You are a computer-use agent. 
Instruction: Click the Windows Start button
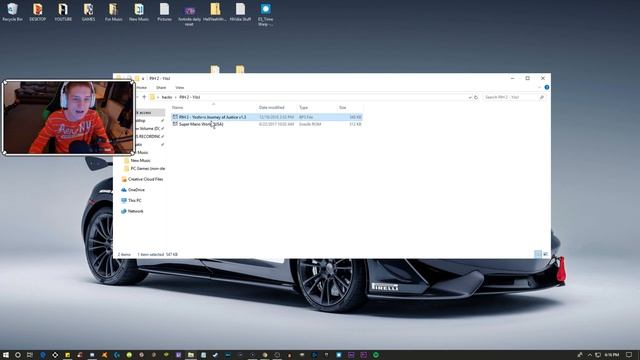[6, 355]
